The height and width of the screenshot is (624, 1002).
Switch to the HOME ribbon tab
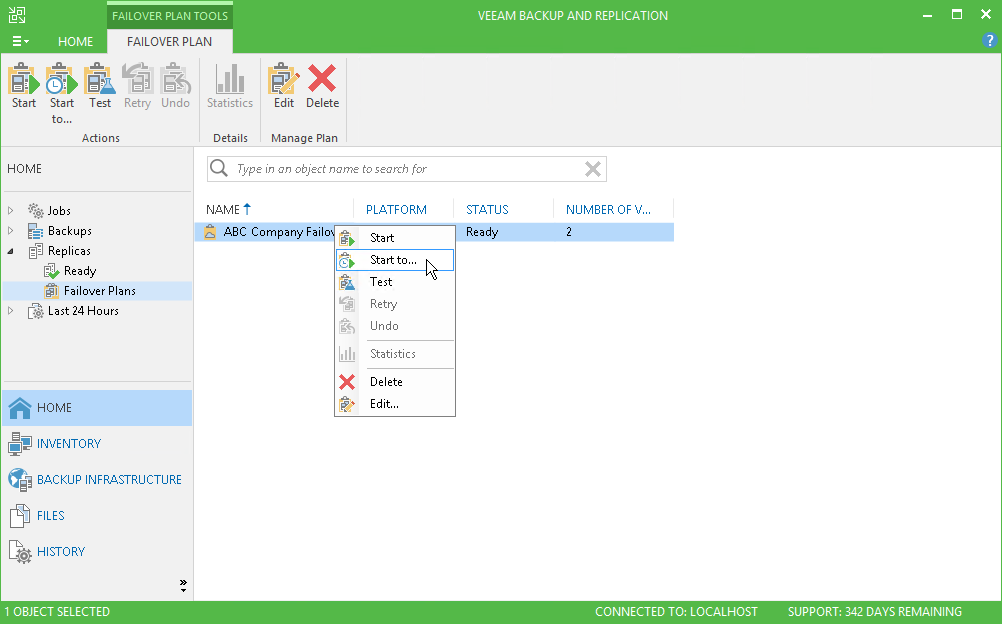[75, 42]
